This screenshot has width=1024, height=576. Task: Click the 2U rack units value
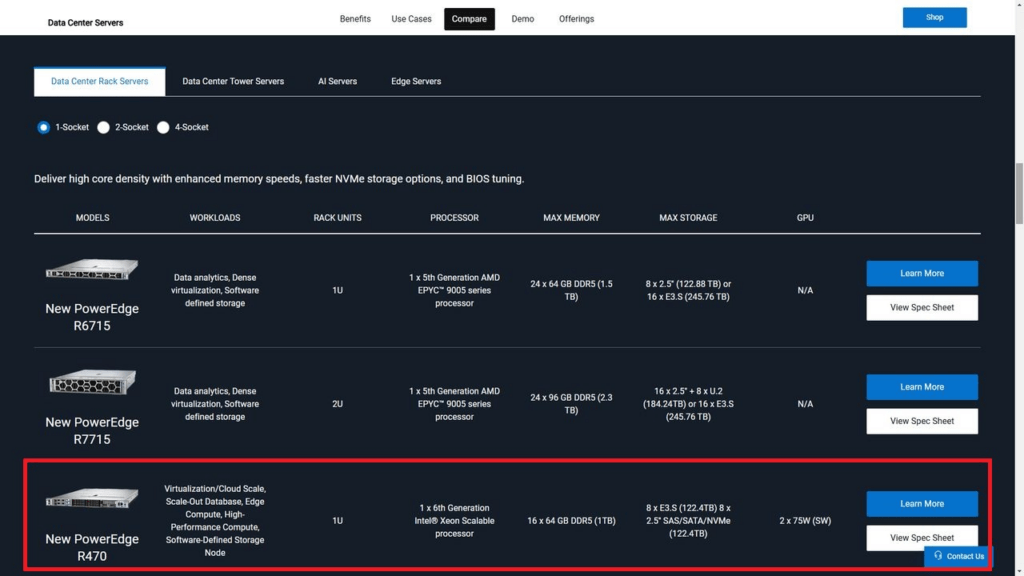(337, 404)
